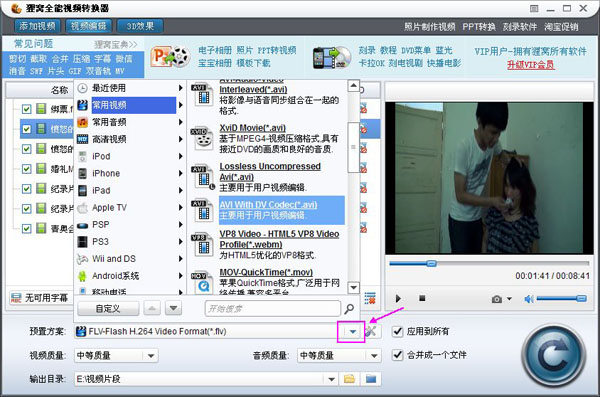Click the 添加视频 button

tap(37, 26)
